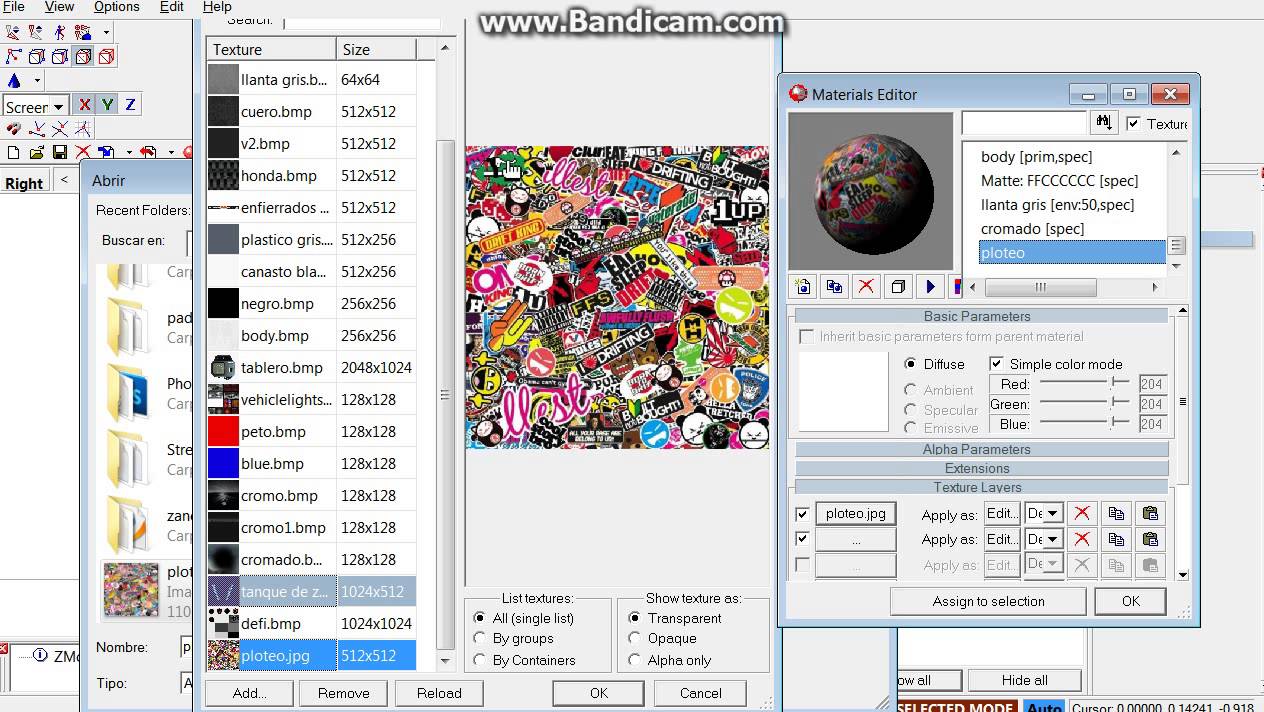Click the material search field in Materials Editor
The height and width of the screenshot is (712, 1264).
click(1024, 122)
